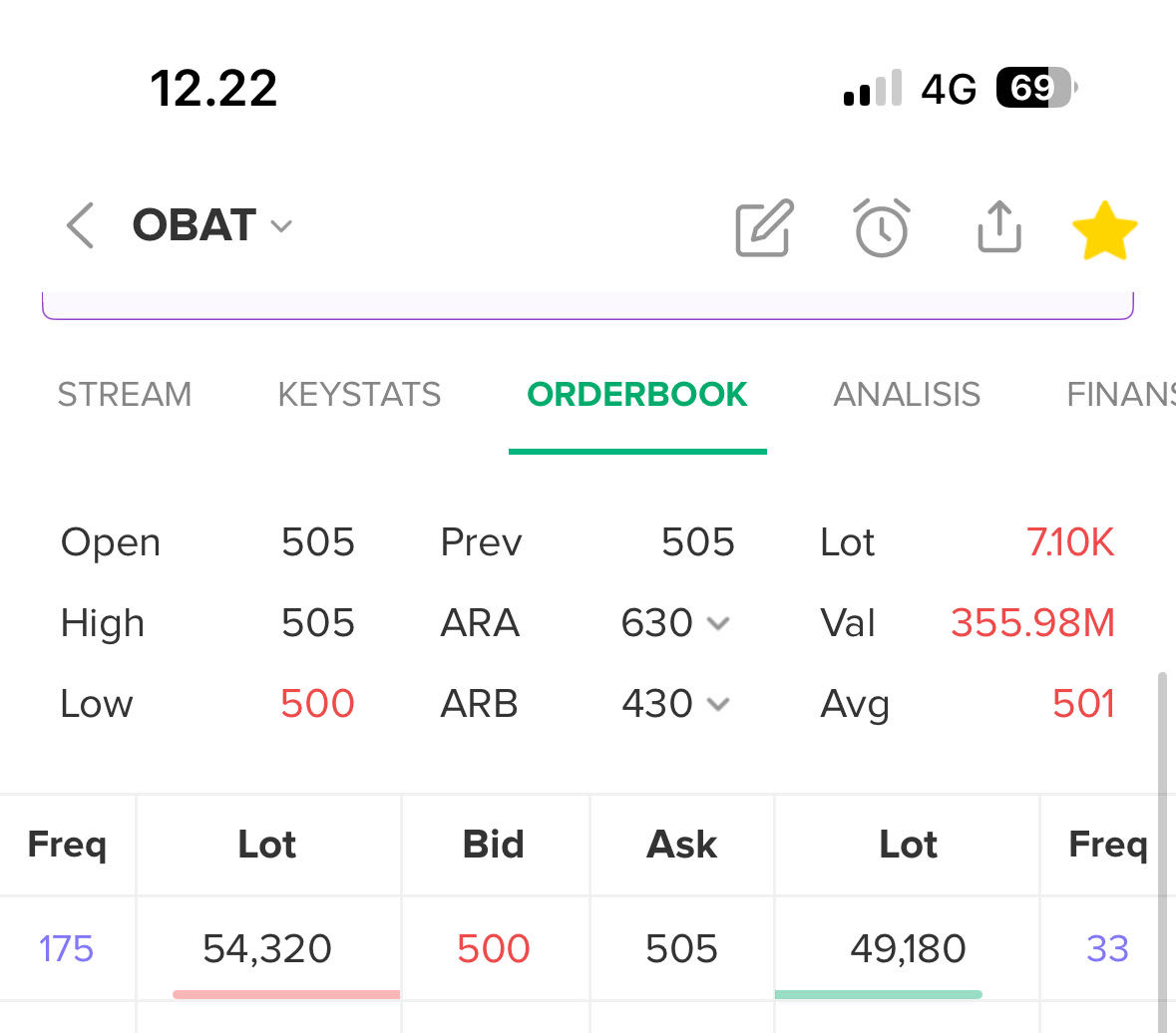Image resolution: width=1176 pixels, height=1033 pixels.
Task: Select the ask price 505 in orderbook
Action: pos(681,948)
